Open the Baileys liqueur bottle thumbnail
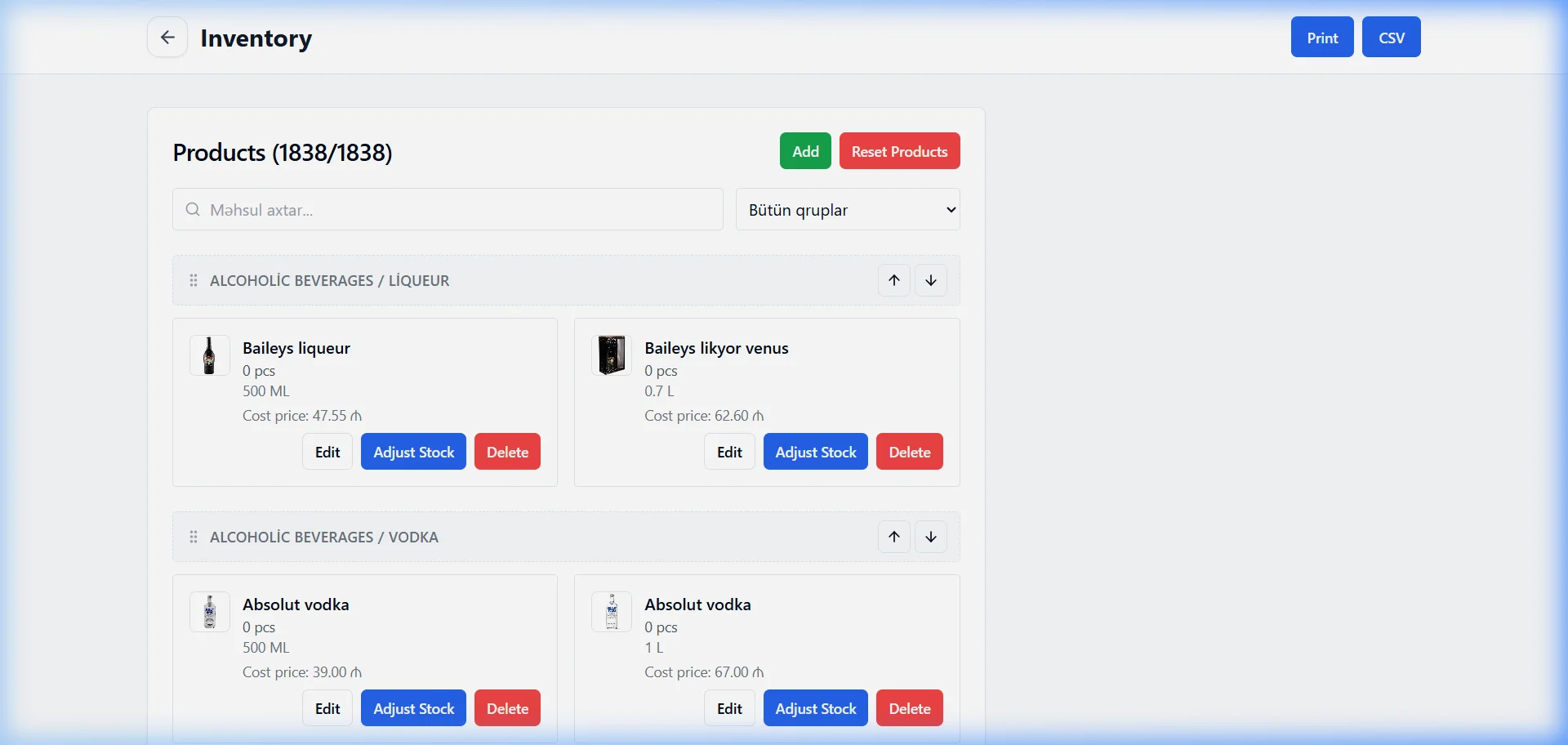The height and width of the screenshot is (745, 1568). point(210,355)
